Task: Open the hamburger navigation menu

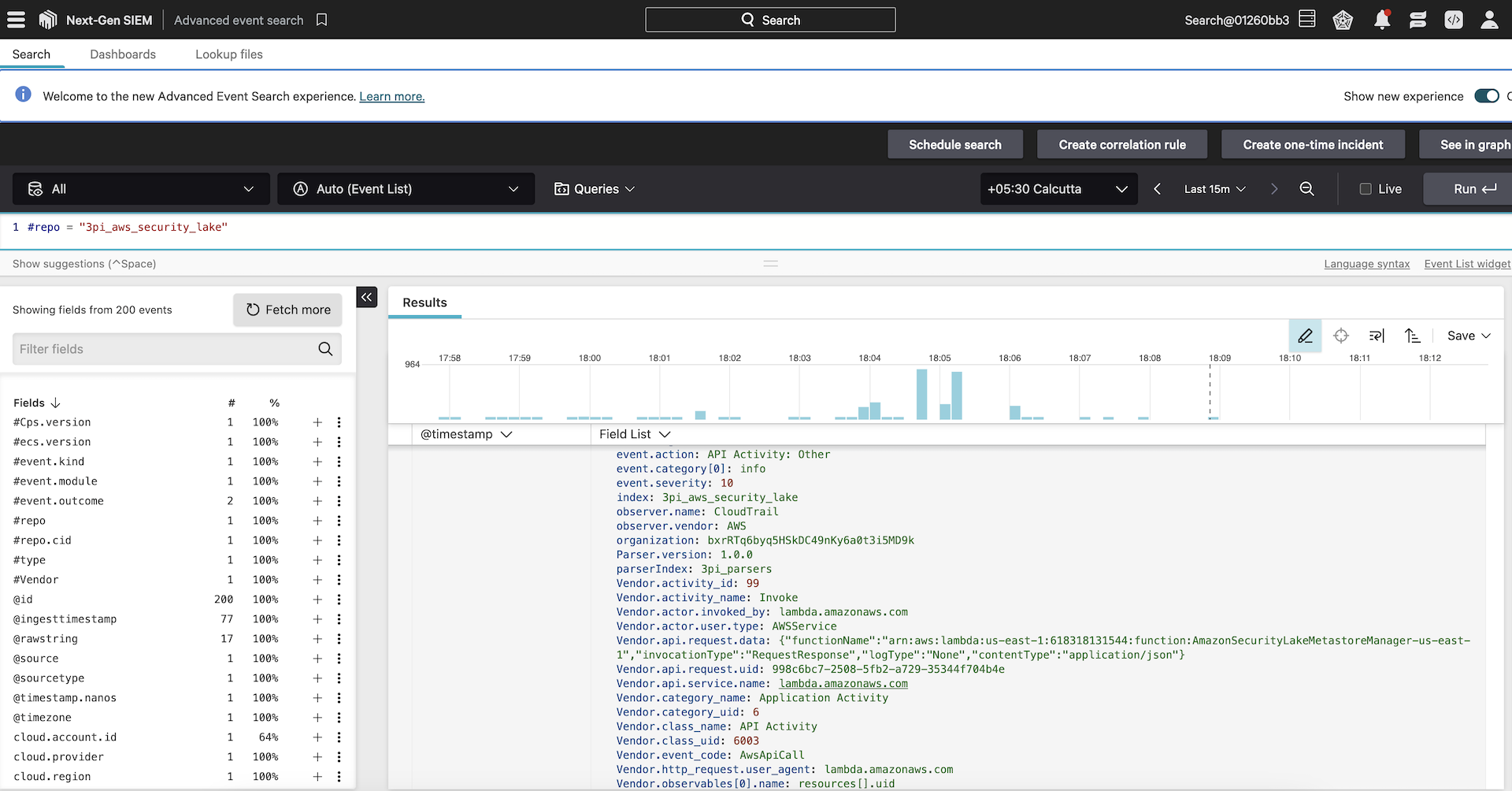Action: 16,20
